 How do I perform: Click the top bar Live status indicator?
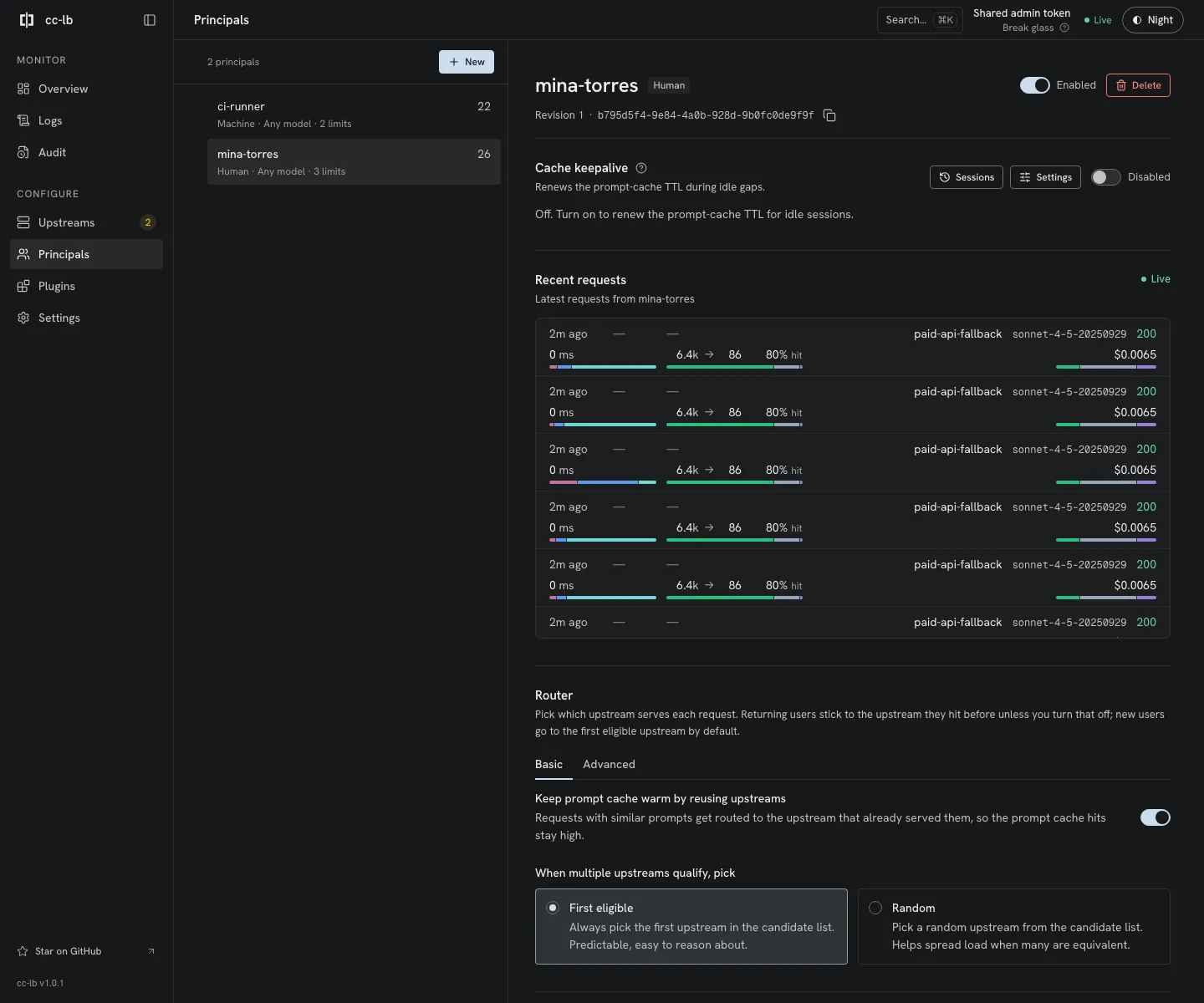pyautogui.click(x=1098, y=20)
